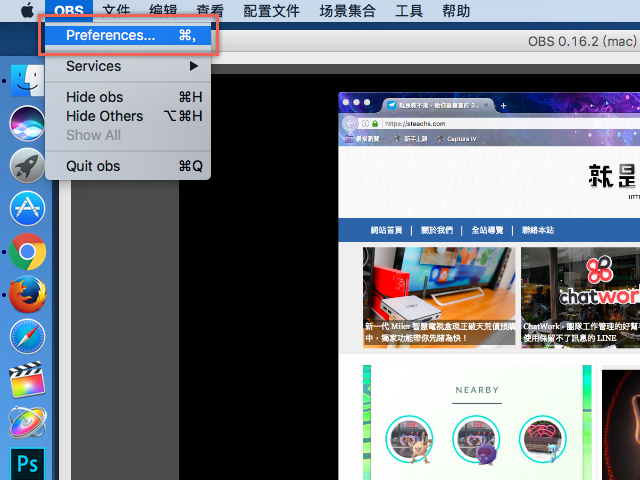Click 聯絡本站 nav link
The width and height of the screenshot is (640, 480).
(538, 230)
